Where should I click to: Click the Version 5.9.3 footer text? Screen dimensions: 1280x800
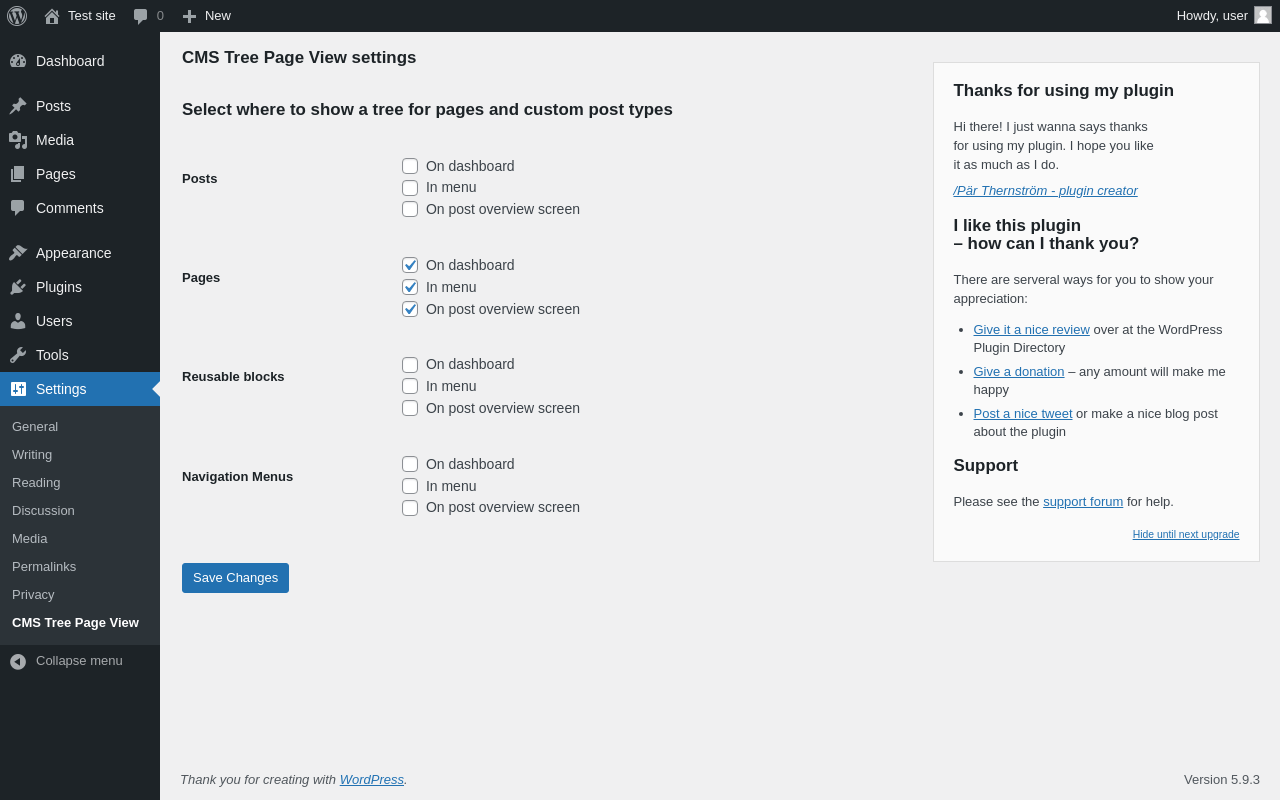(x=1222, y=779)
